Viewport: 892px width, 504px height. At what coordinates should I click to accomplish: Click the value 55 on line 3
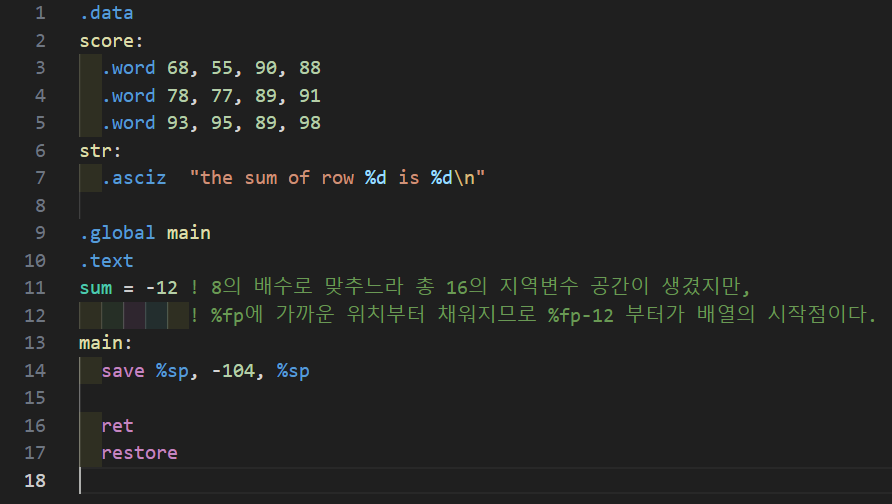222,68
